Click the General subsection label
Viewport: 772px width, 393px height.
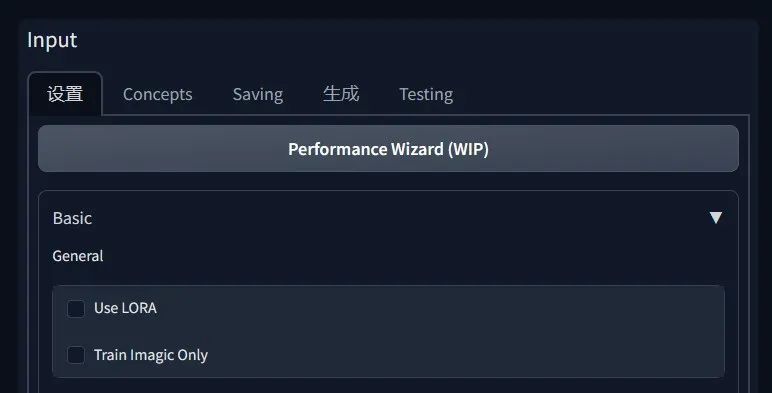point(78,256)
